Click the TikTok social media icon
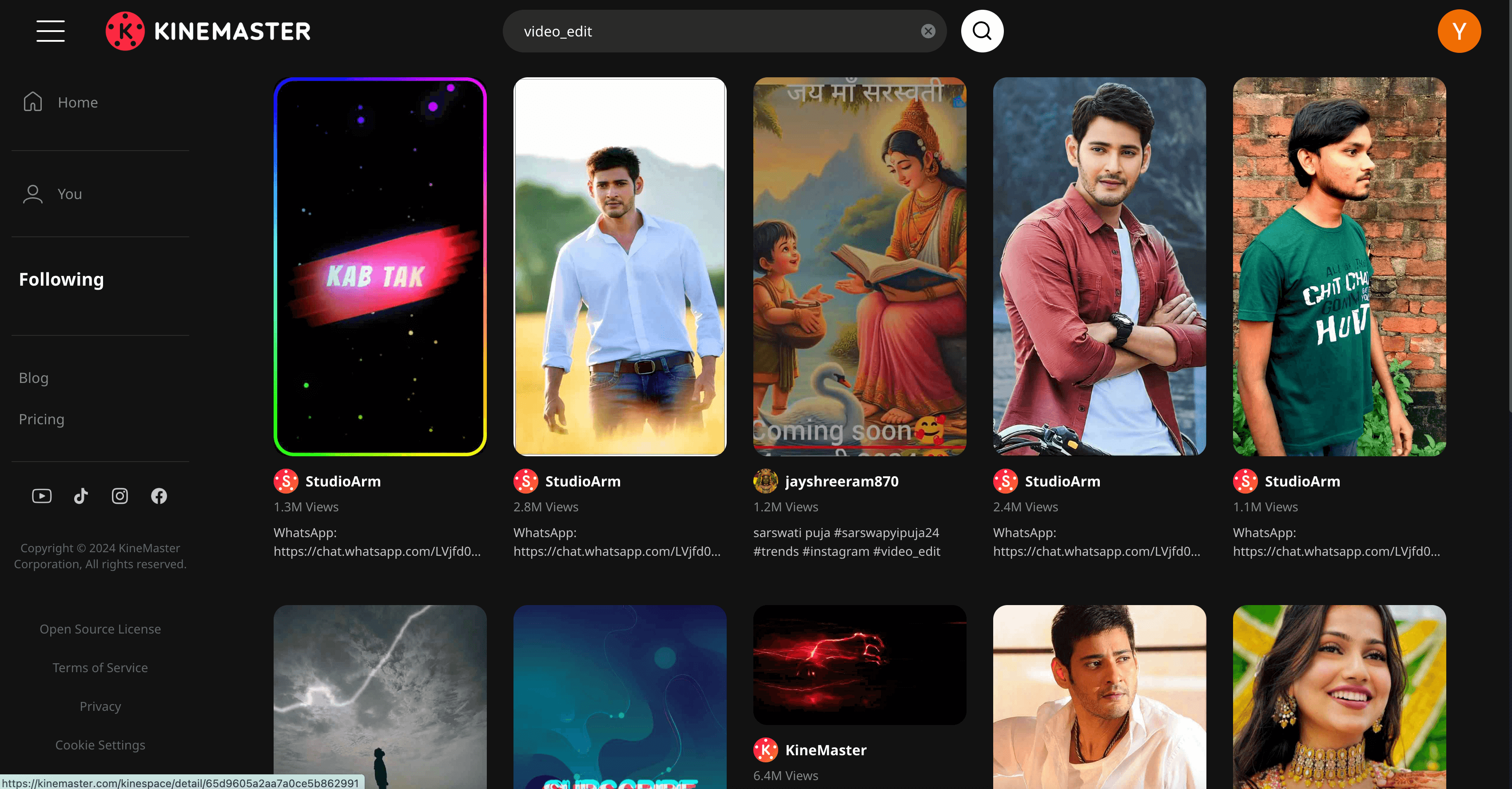 click(80, 495)
